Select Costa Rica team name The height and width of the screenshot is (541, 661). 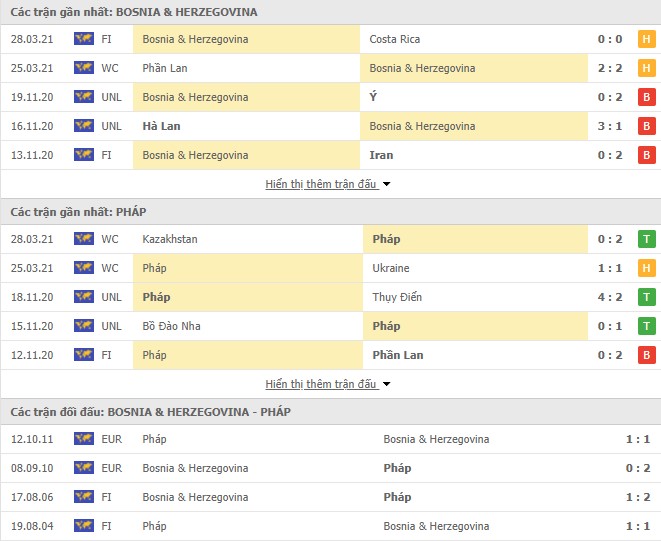coord(395,39)
